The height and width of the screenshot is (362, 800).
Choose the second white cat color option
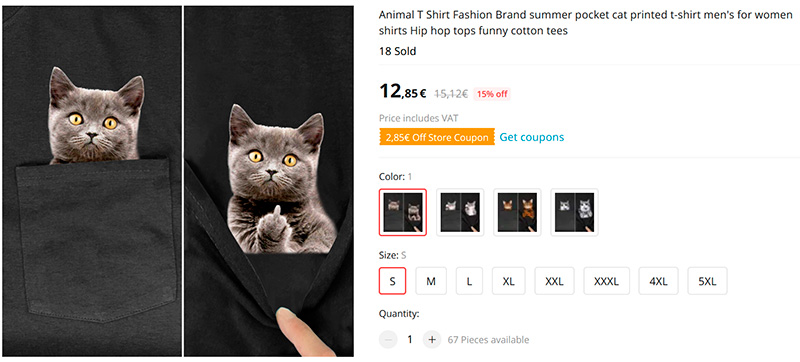pyautogui.click(x=460, y=212)
